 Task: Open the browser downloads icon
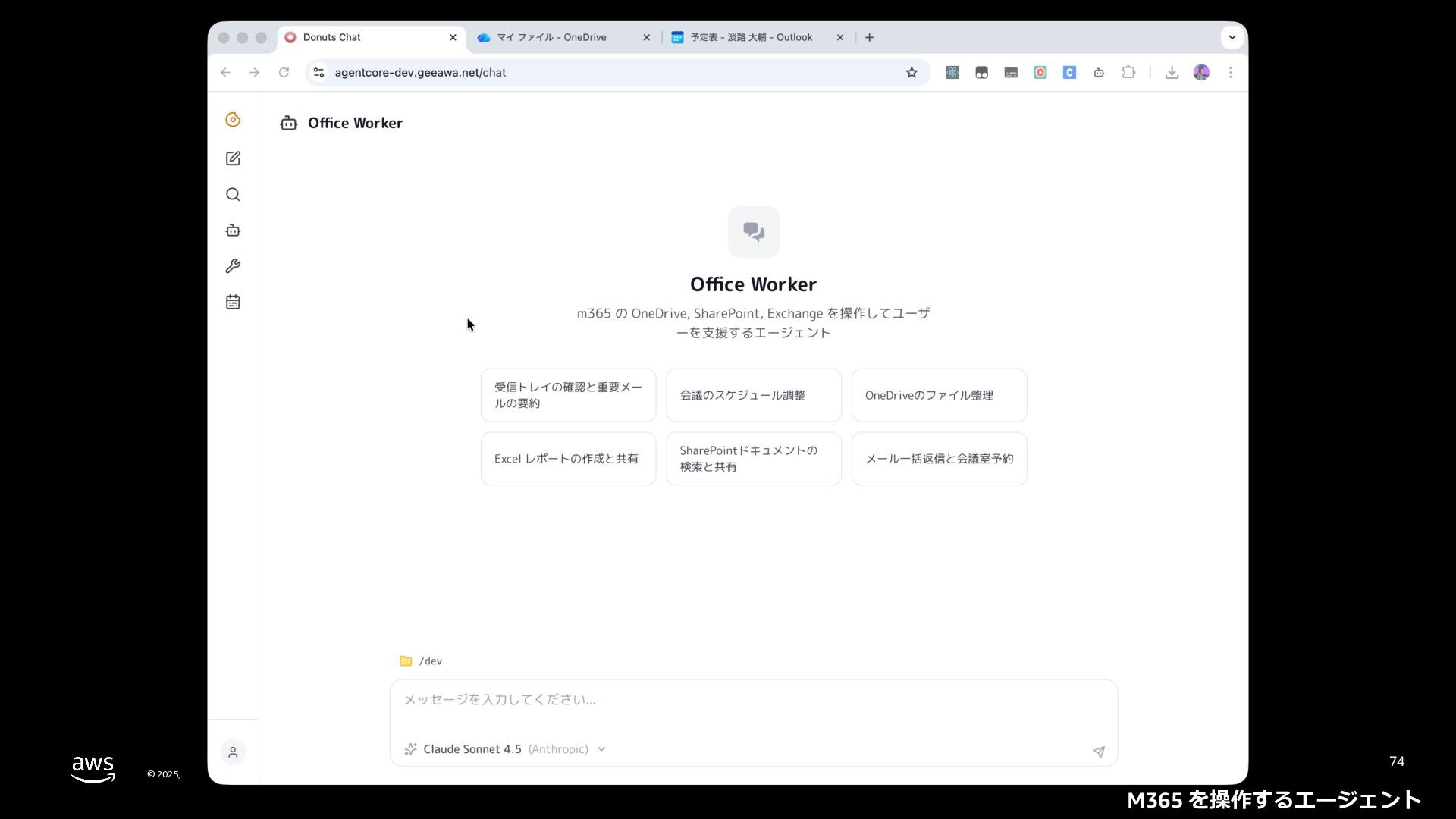(x=1172, y=73)
